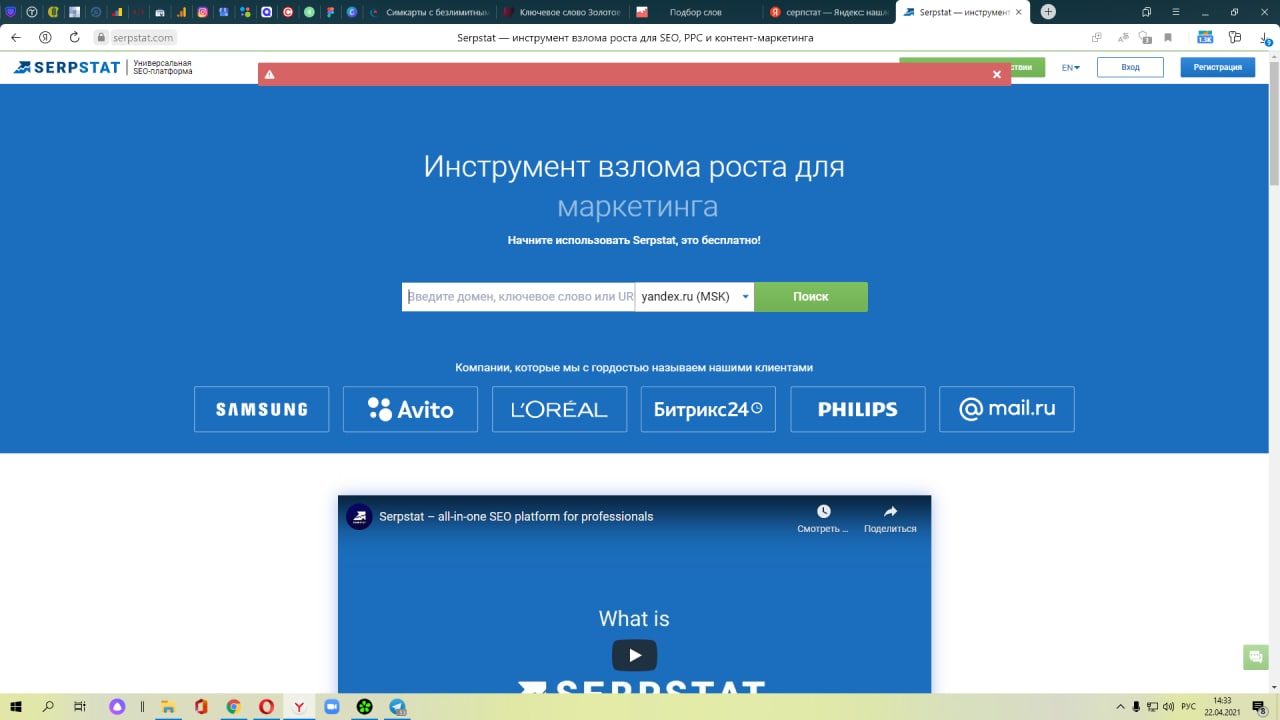Close the Serpstat browser tab
Image resolution: width=1280 pixels, height=720 pixels.
[x=1019, y=12]
